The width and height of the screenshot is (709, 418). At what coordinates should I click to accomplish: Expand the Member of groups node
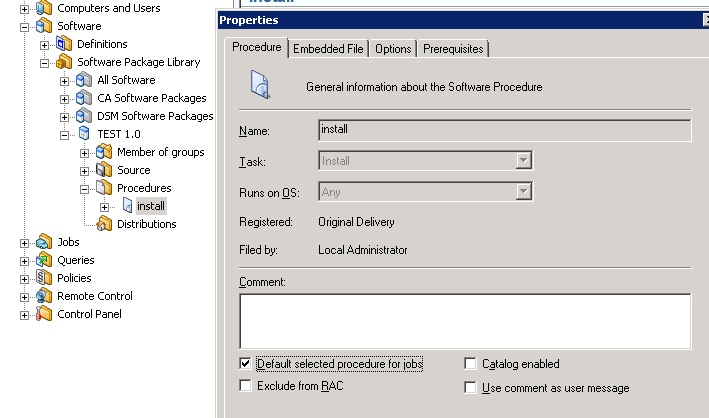[84, 152]
